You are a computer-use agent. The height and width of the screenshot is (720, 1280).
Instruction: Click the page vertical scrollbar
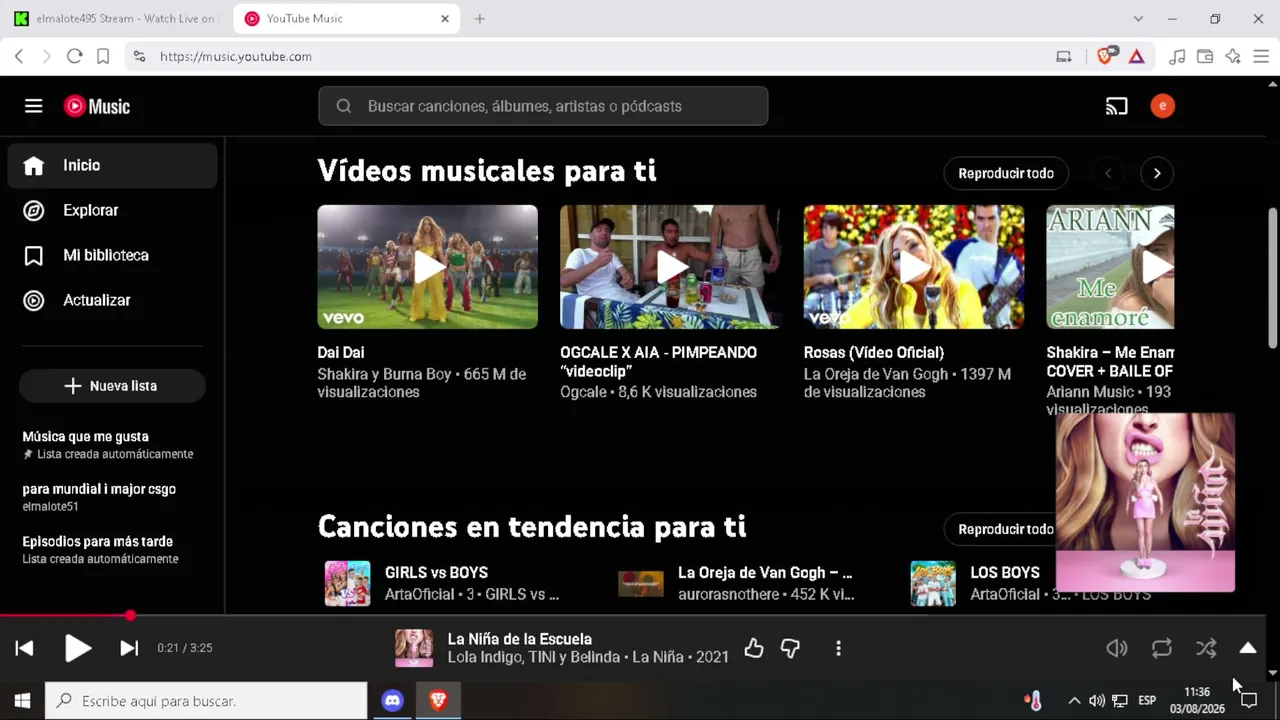1272,279
